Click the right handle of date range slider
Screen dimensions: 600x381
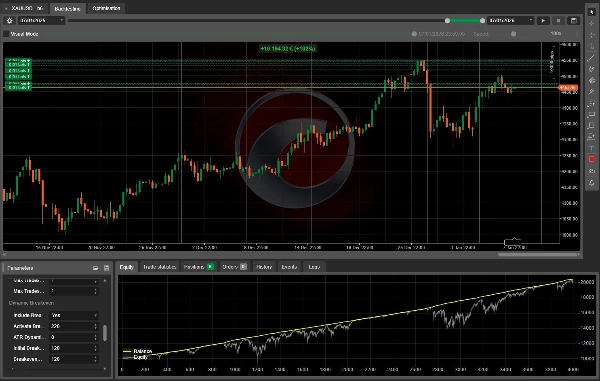click(483, 21)
